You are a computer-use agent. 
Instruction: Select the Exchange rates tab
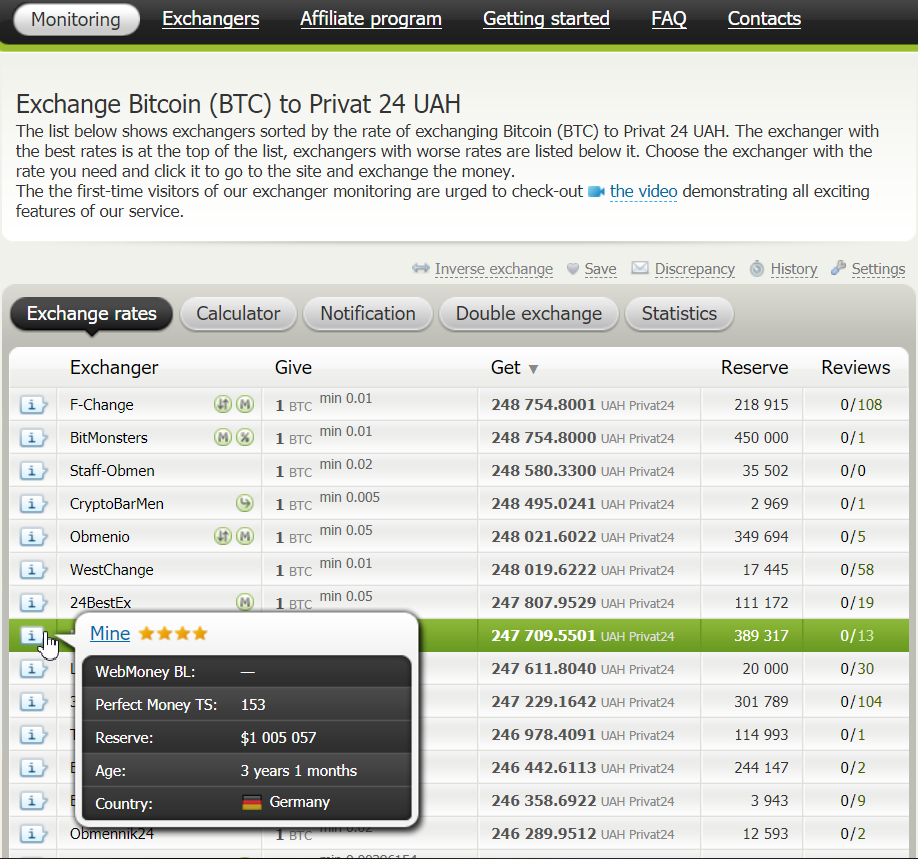pyautogui.click(x=91, y=314)
